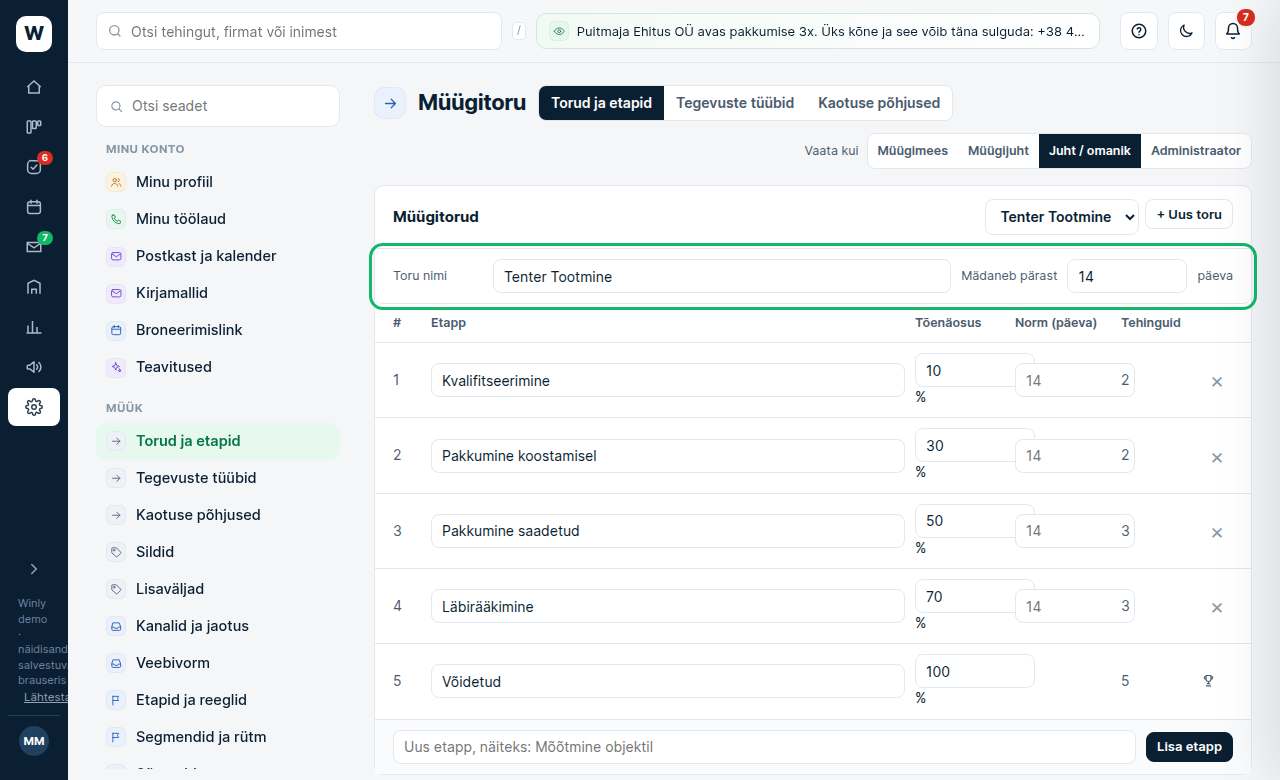Open the Tenter Tootmine pipeline dropdown

click(x=1062, y=217)
